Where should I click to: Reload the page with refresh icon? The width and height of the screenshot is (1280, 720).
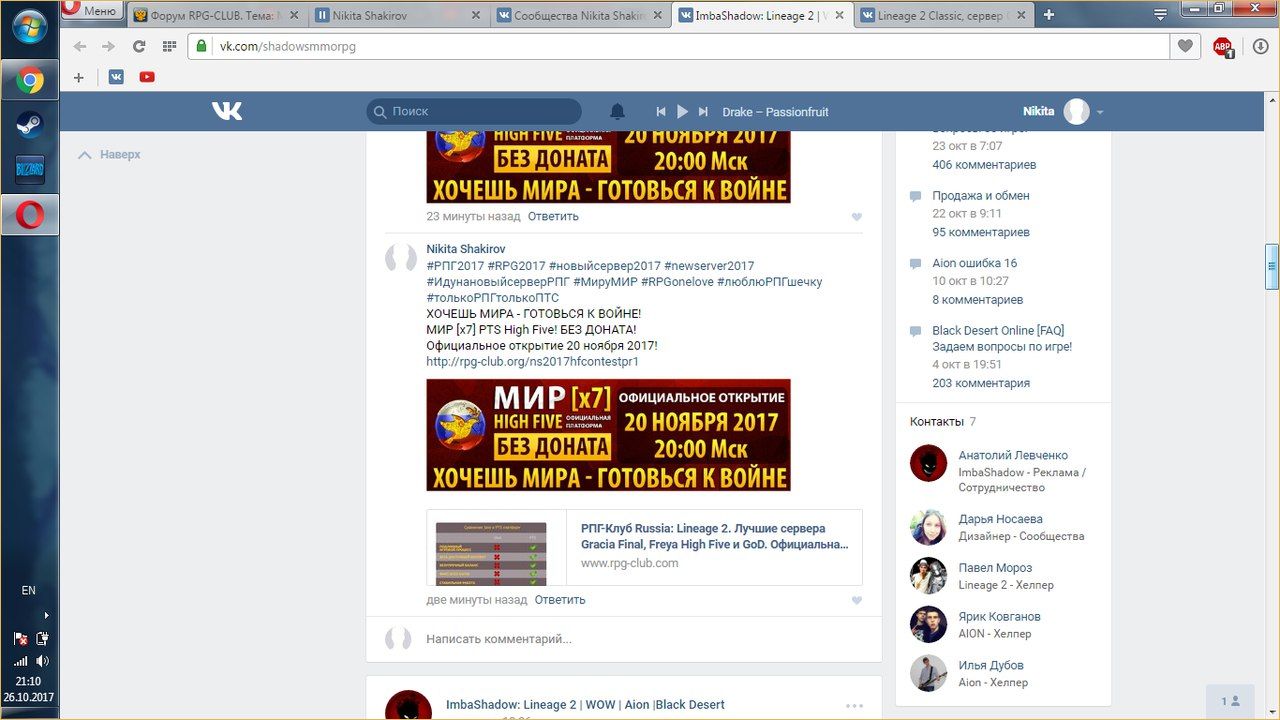(139, 46)
